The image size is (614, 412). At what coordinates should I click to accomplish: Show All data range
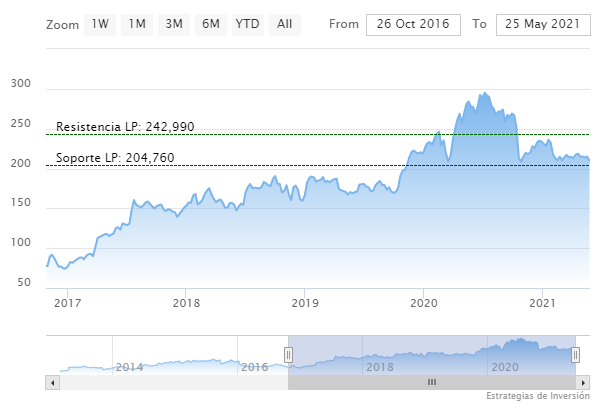pyautogui.click(x=285, y=23)
